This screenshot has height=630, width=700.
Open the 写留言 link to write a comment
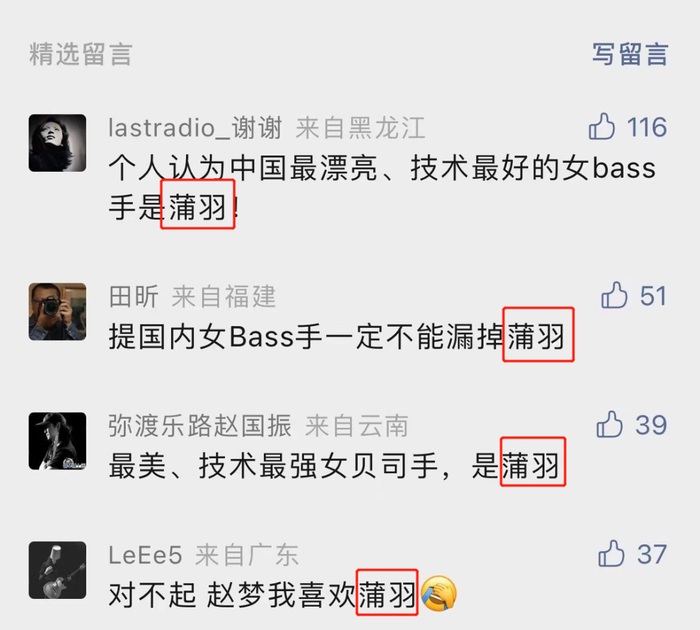click(630, 54)
